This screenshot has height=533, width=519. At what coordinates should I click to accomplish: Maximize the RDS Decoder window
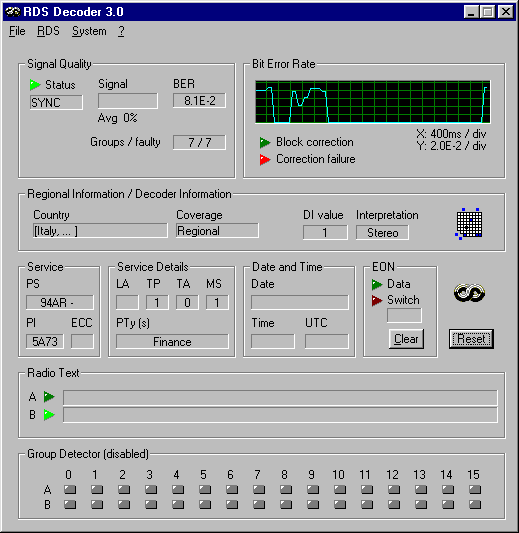tap(487, 12)
